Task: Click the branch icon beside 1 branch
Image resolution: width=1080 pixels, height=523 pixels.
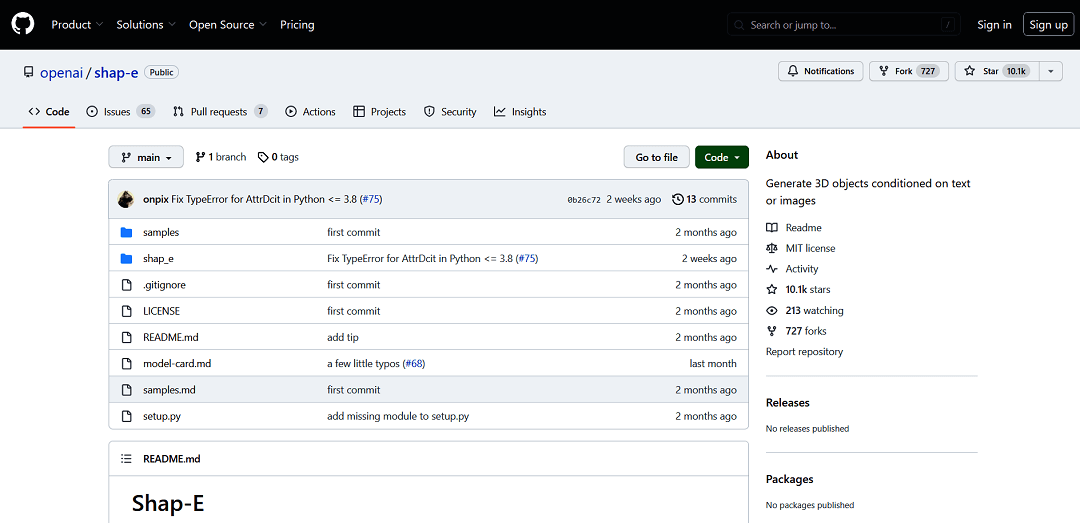Action: (200, 157)
